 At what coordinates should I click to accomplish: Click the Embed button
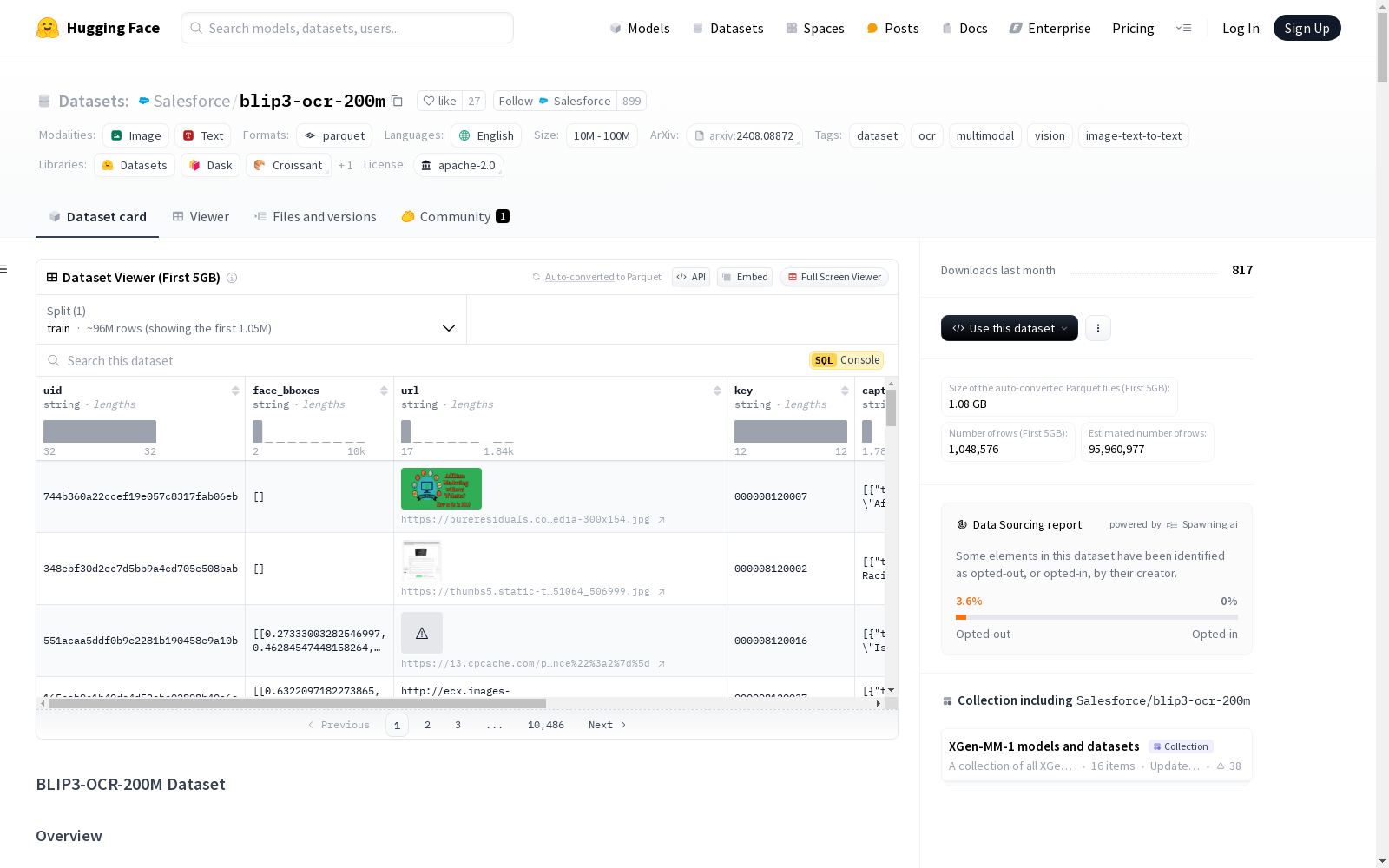745,277
